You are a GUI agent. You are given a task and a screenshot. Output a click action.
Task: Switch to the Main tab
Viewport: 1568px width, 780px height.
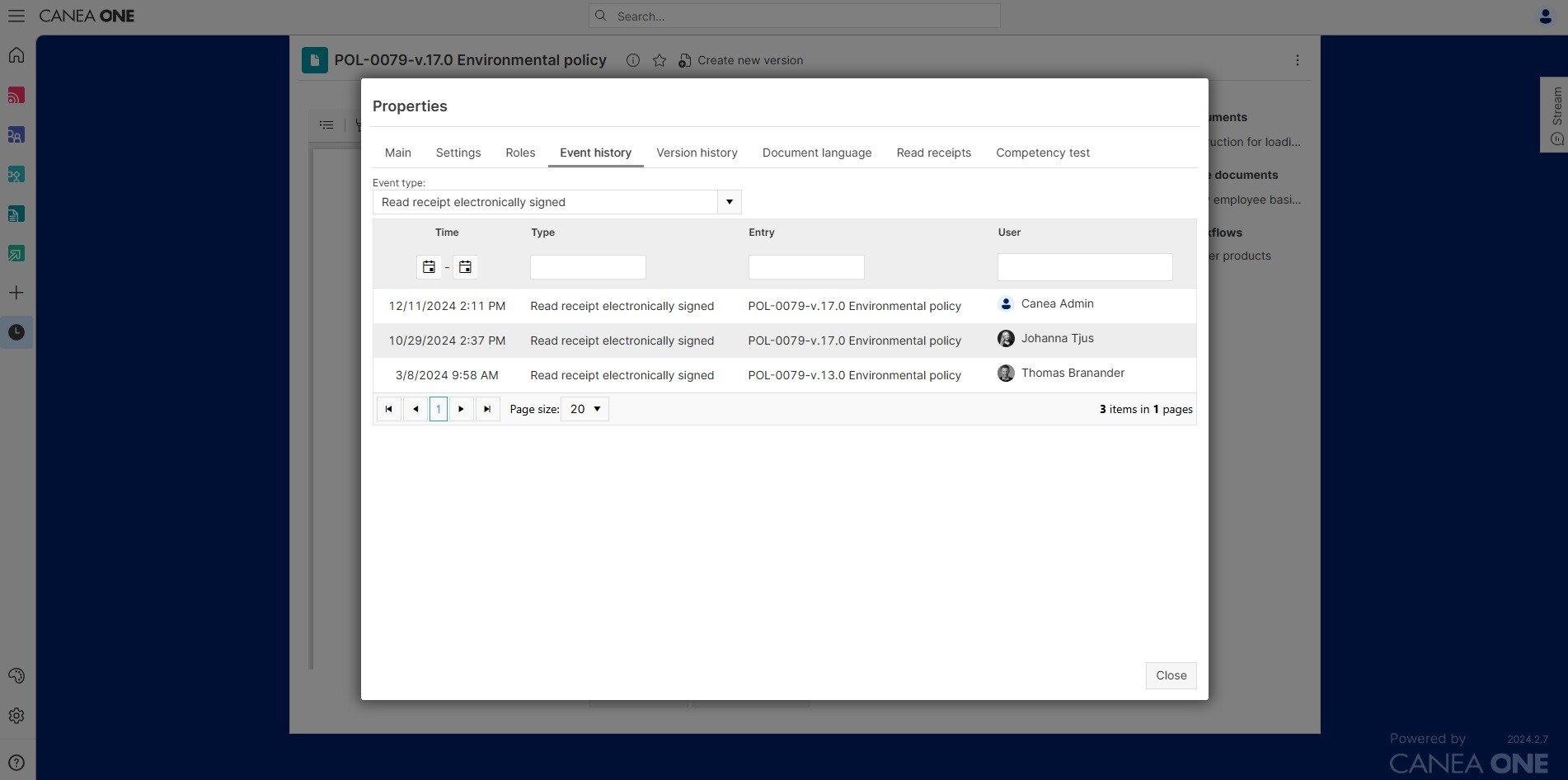tap(398, 153)
